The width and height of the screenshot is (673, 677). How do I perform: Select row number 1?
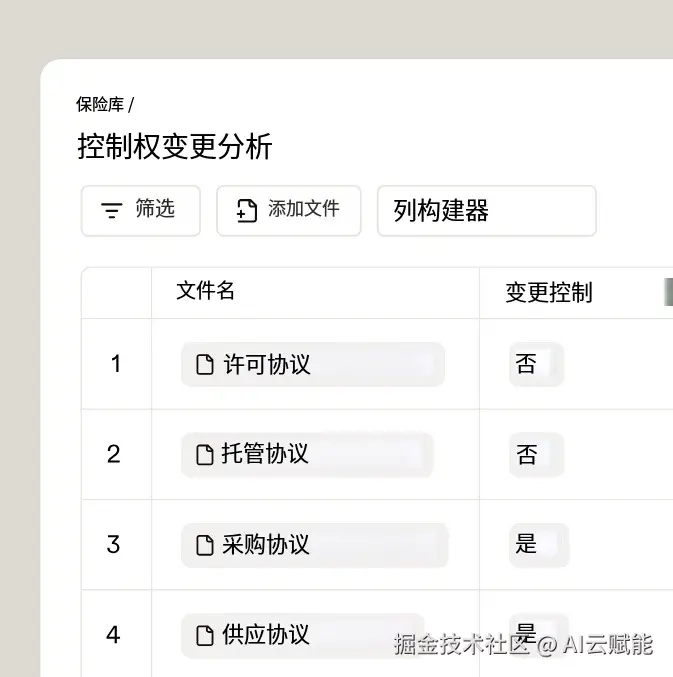click(115, 364)
